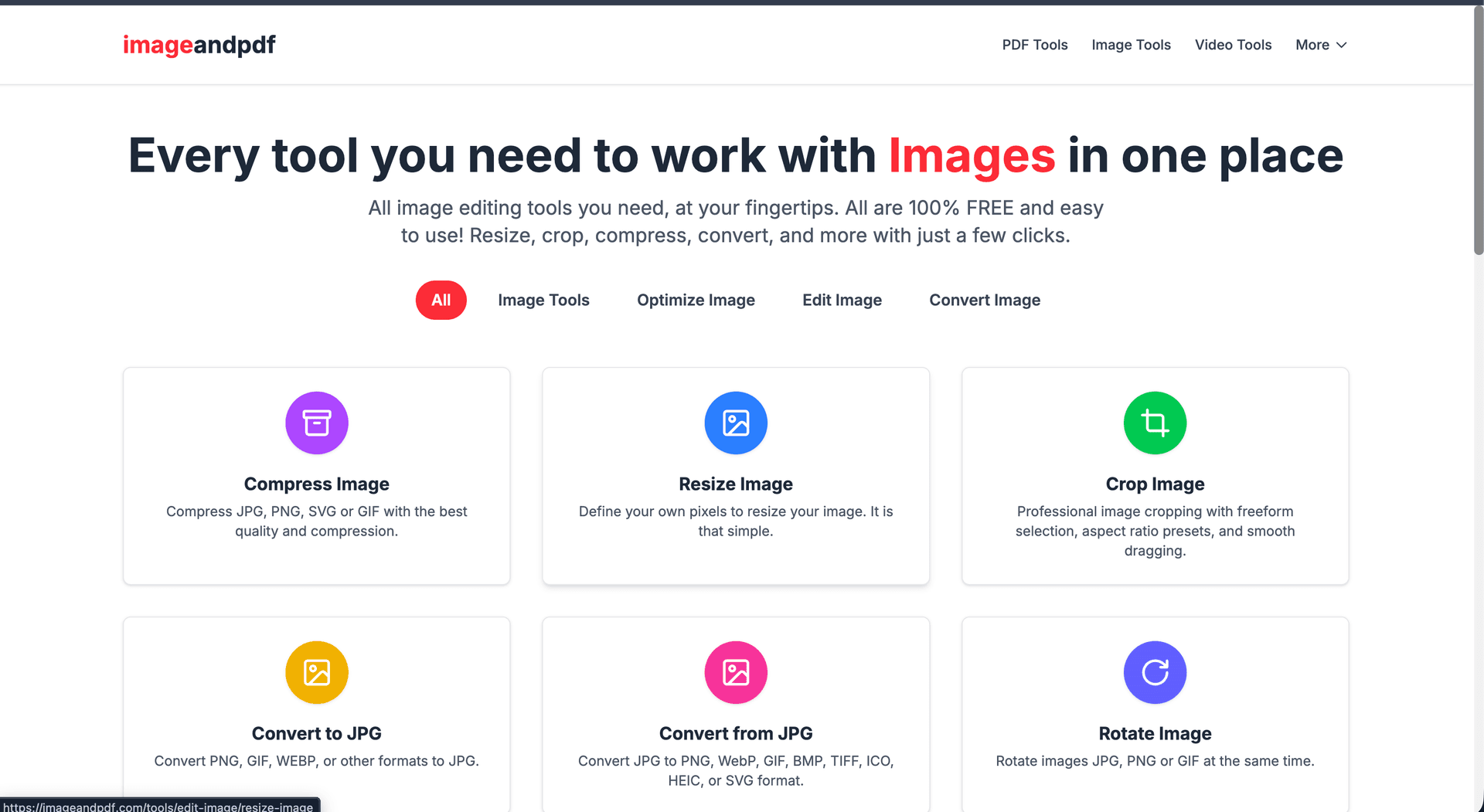Click the blue Resize Image icon

click(735, 423)
